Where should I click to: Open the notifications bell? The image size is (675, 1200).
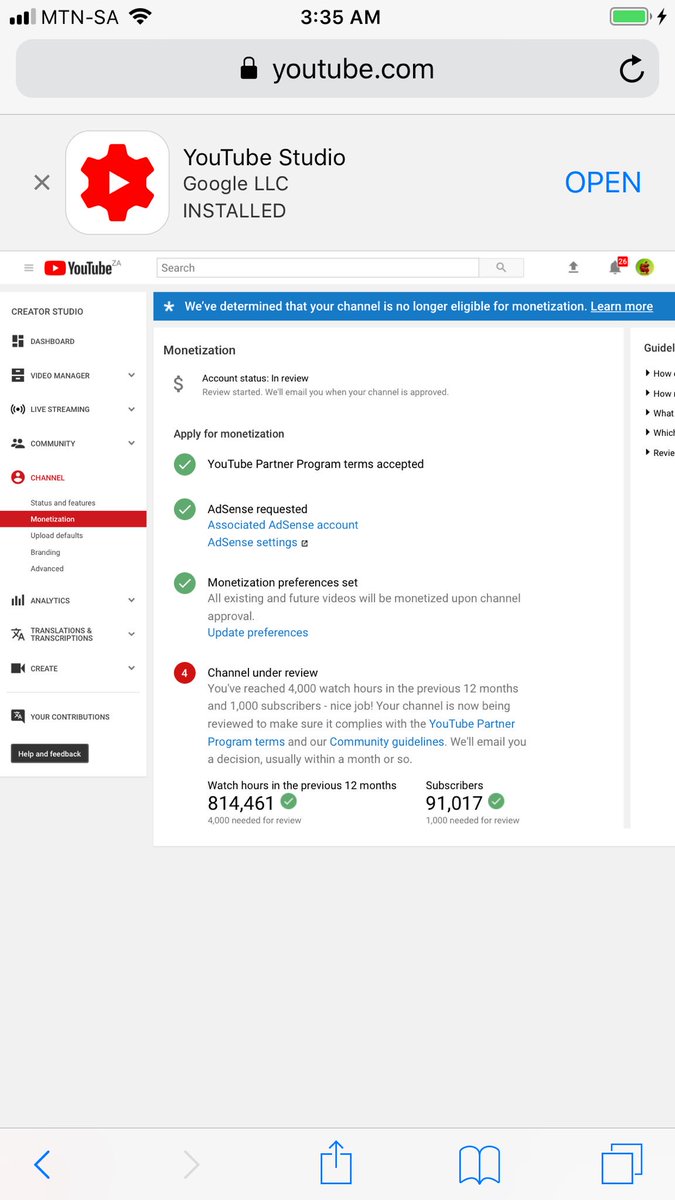pyautogui.click(x=615, y=268)
